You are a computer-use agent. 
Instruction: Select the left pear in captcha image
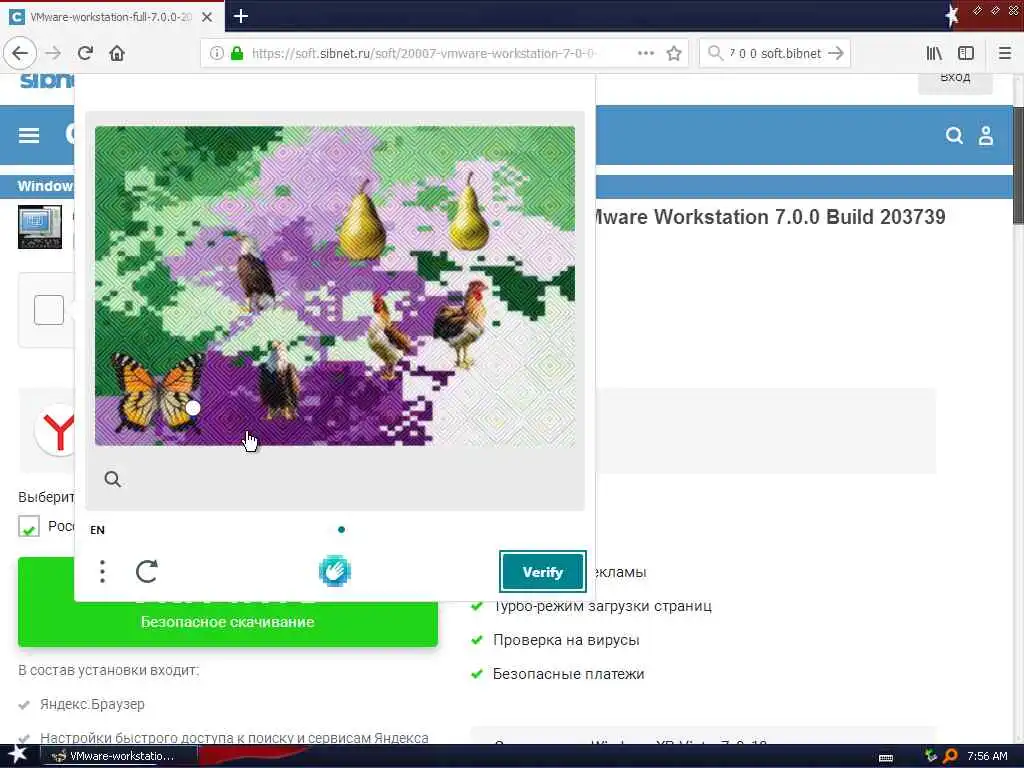[362, 221]
